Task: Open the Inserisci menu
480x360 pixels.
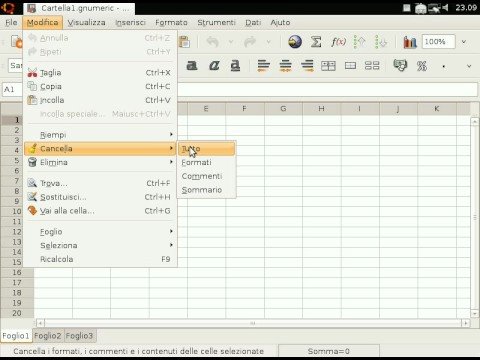Action: 130,22
